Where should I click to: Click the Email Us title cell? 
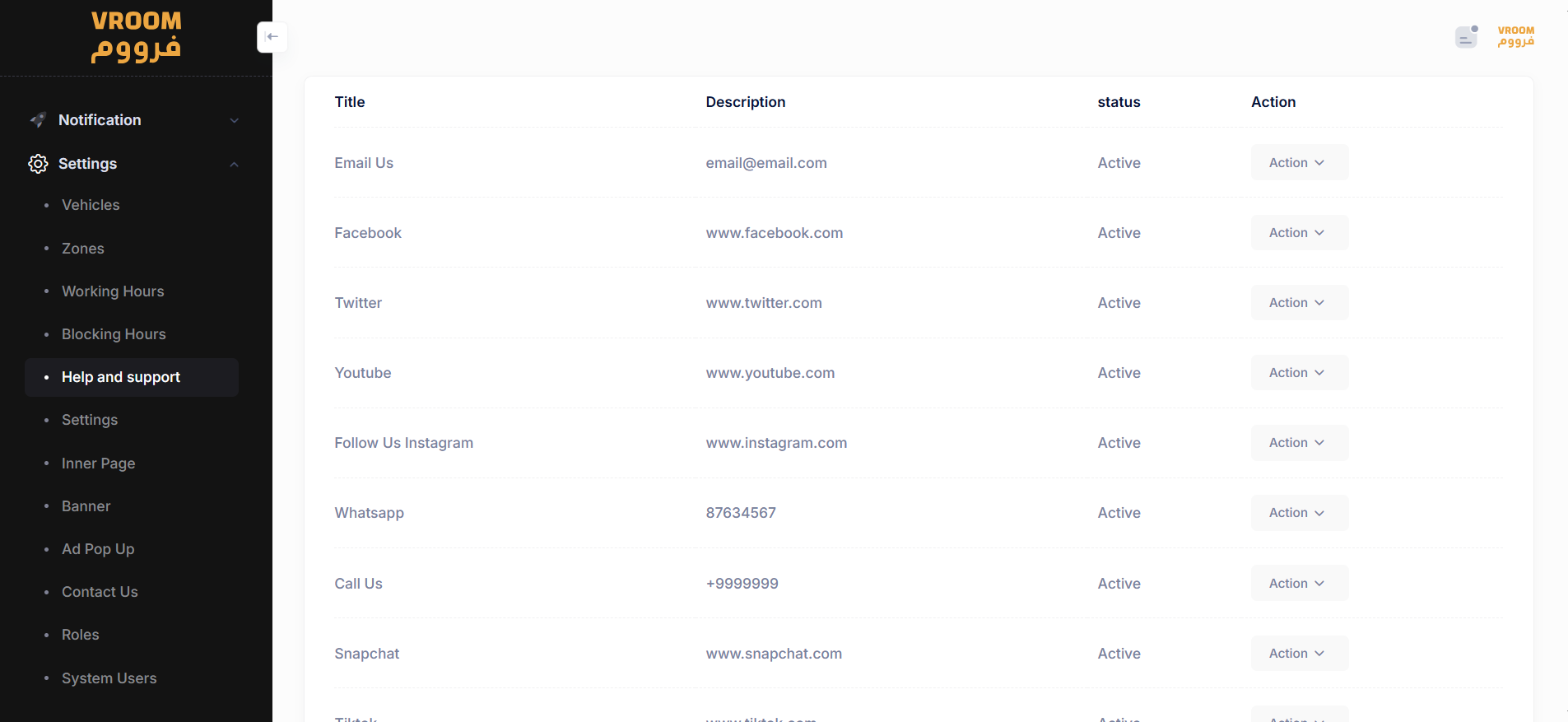coord(364,163)
